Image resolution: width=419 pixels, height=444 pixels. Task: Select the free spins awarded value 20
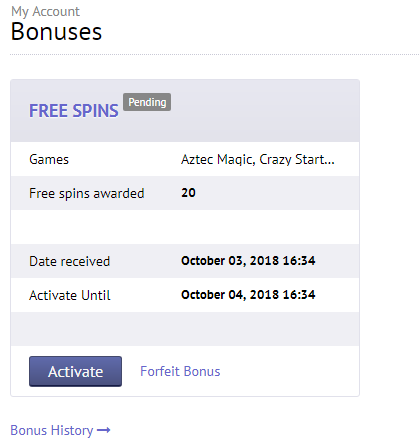[188, 193]
